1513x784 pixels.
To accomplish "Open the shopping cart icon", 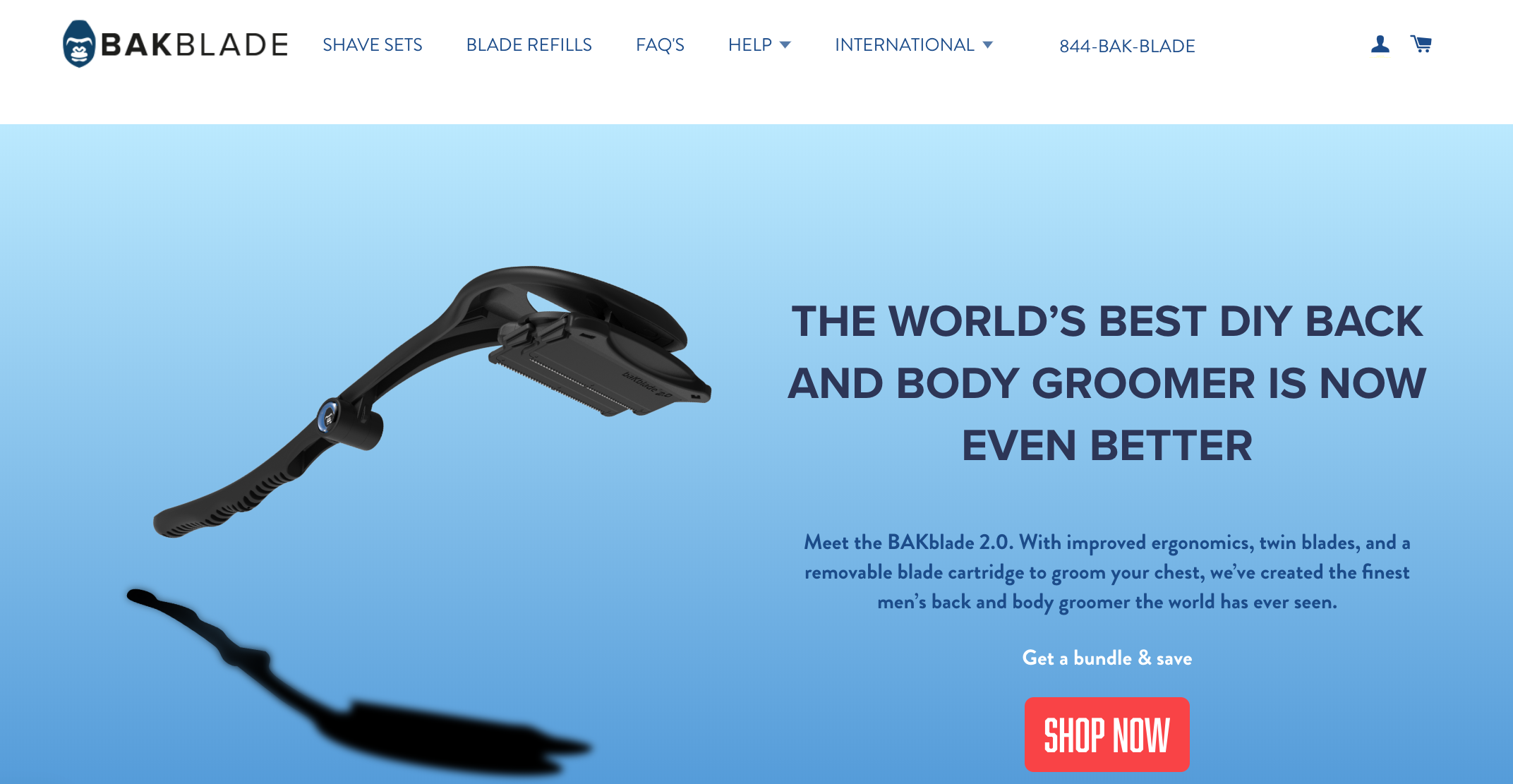I will click(1421, 44).
